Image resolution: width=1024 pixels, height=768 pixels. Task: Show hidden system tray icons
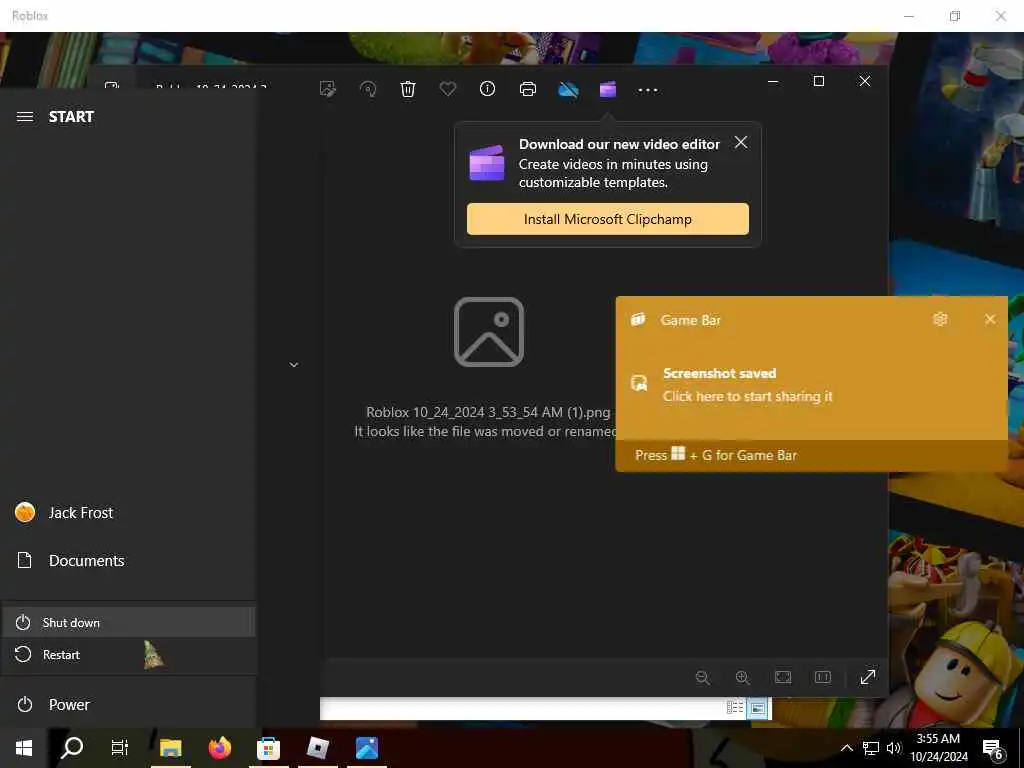click(846, 748)
